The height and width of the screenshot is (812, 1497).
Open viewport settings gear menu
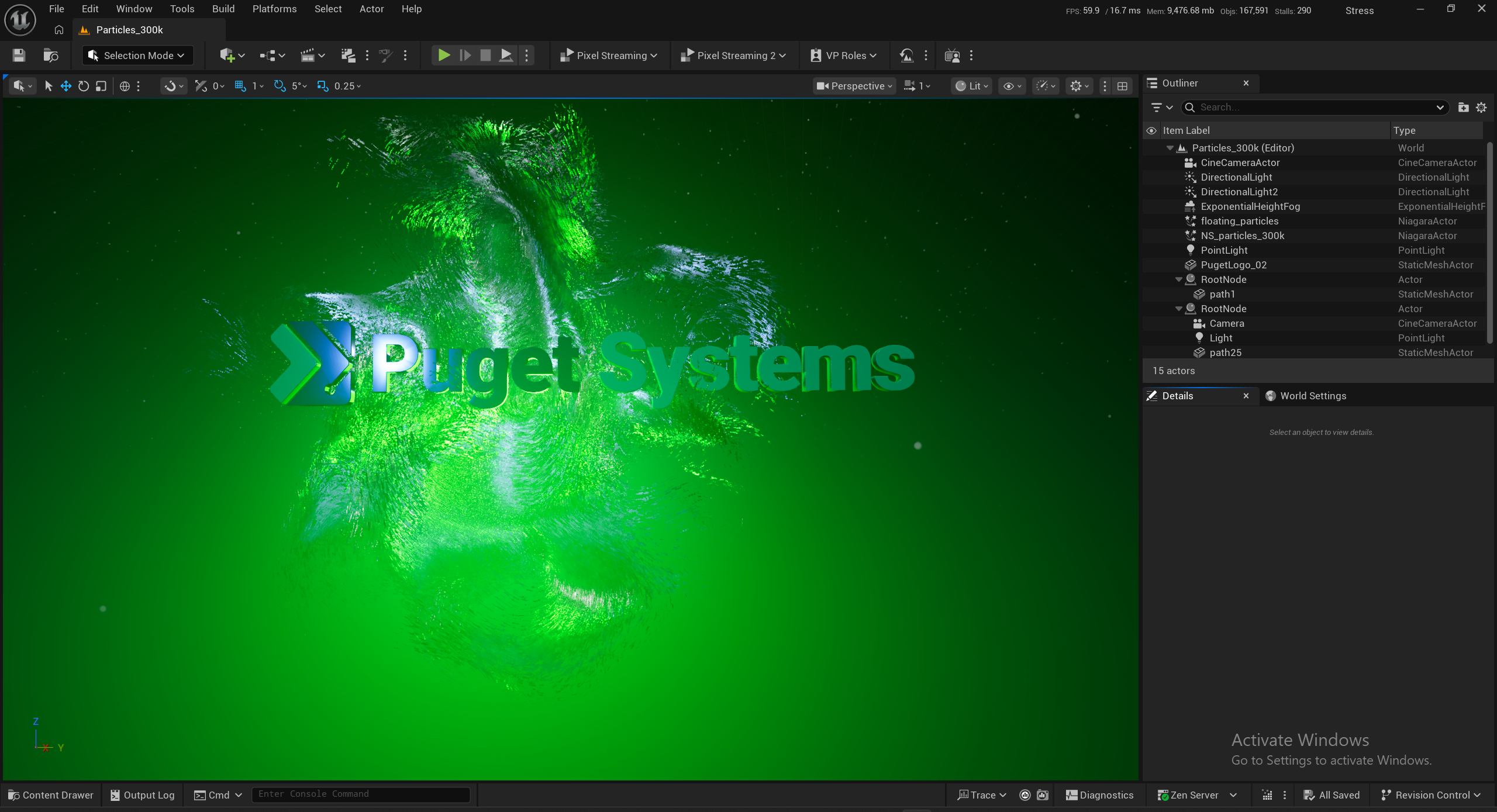coord(1079,86)
